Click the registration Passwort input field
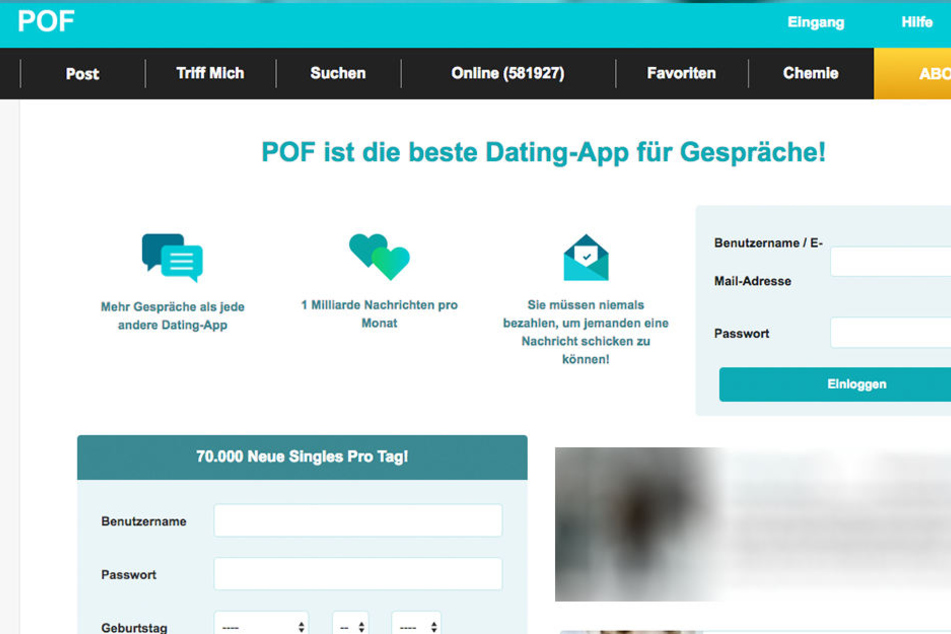The height and width of the screenshot is (634, 951). (x=358, y=574)
